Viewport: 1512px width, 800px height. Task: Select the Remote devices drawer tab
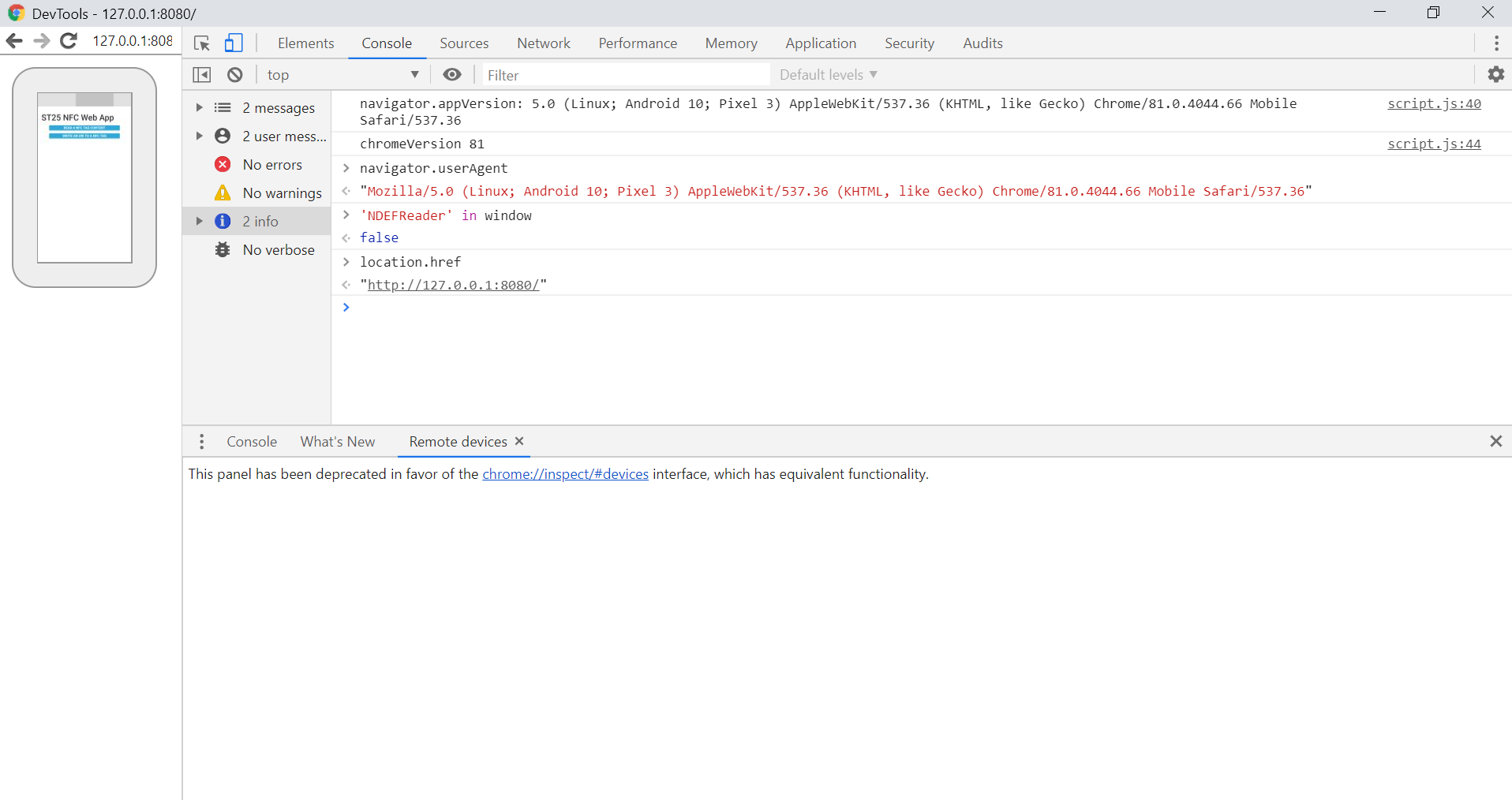(x=458, y=442)
